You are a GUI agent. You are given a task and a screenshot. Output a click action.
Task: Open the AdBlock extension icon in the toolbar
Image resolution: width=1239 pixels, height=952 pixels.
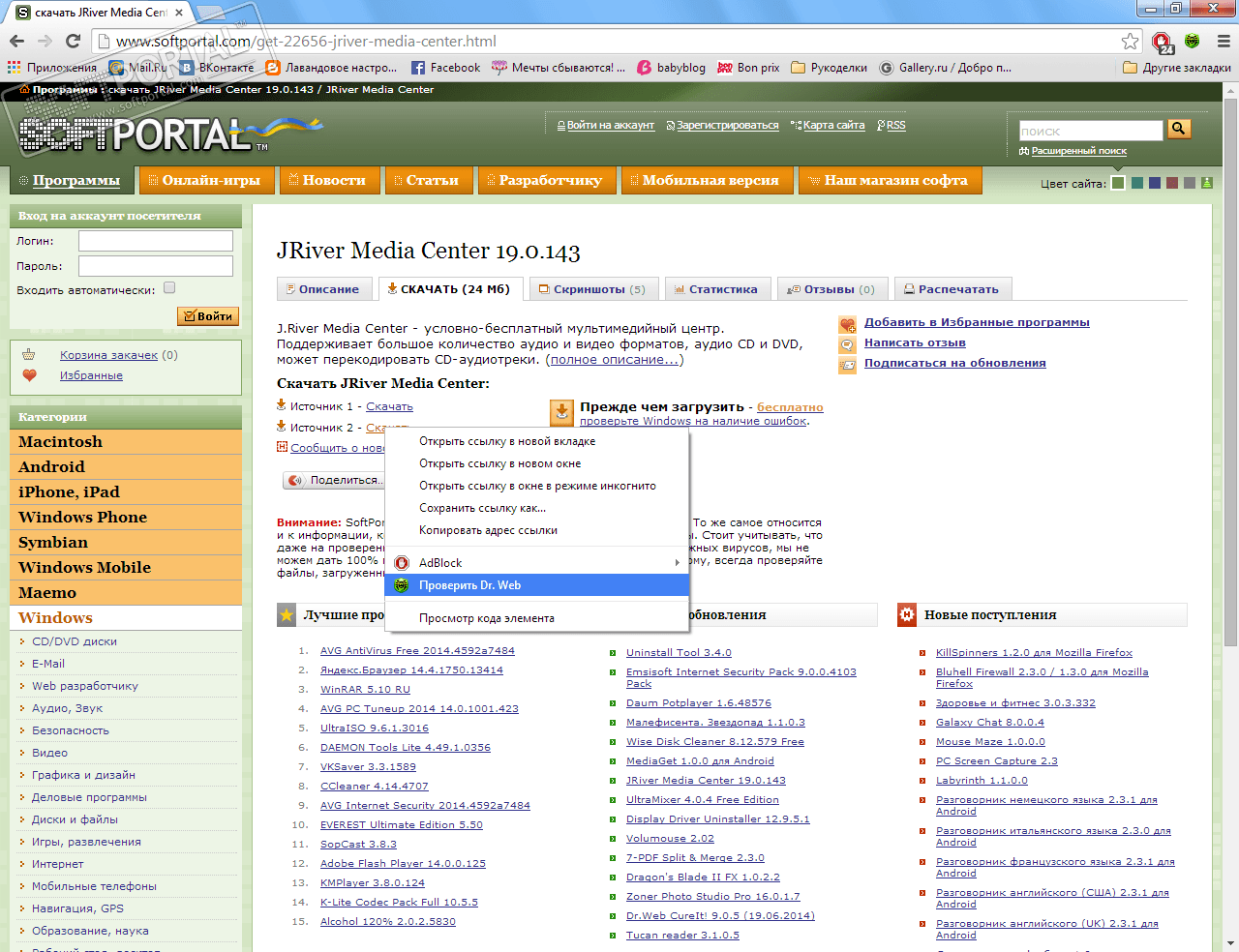(1163, 42)
